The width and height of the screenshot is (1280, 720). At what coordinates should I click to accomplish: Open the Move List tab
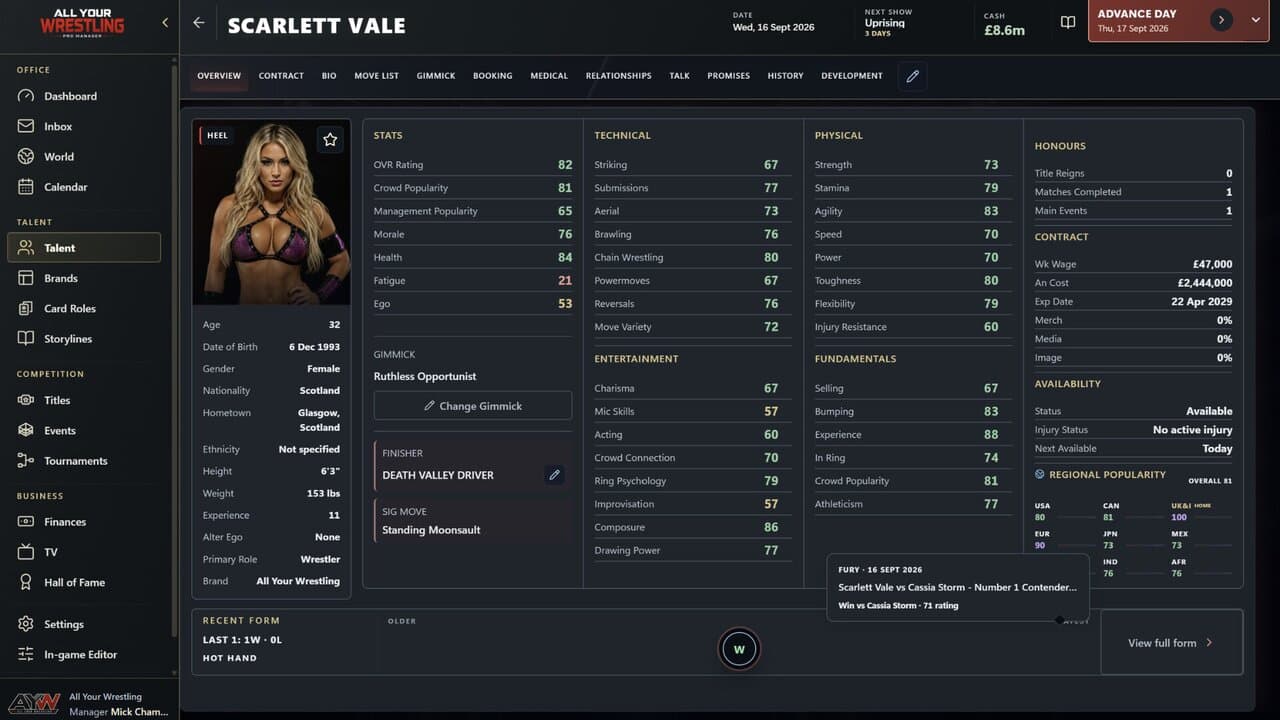[x=376, y=76]
